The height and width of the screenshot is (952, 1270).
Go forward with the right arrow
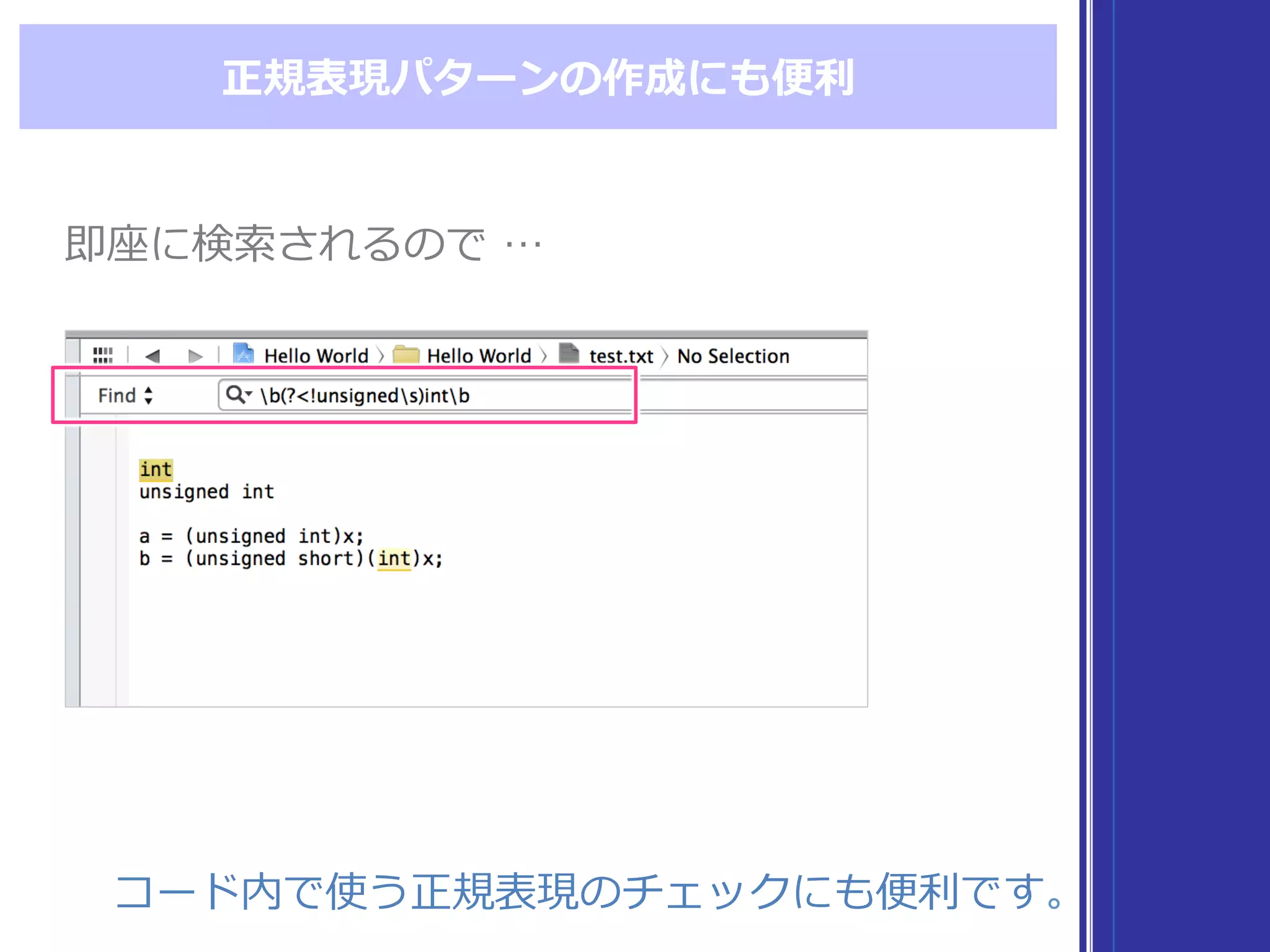pos(195,356)
